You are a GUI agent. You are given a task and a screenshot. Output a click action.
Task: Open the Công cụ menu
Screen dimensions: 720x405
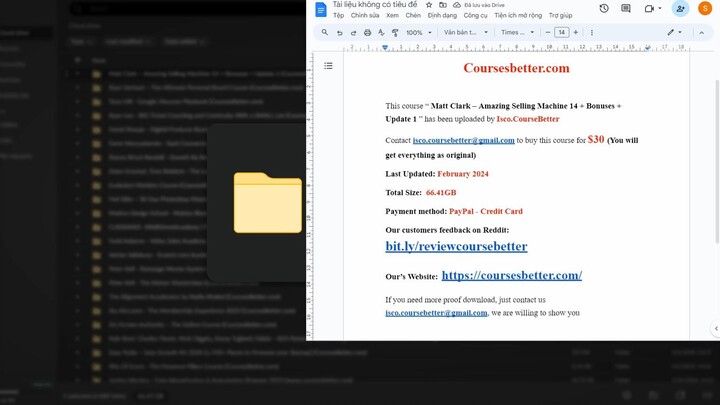pyautogui.click(x=475, y=15)
